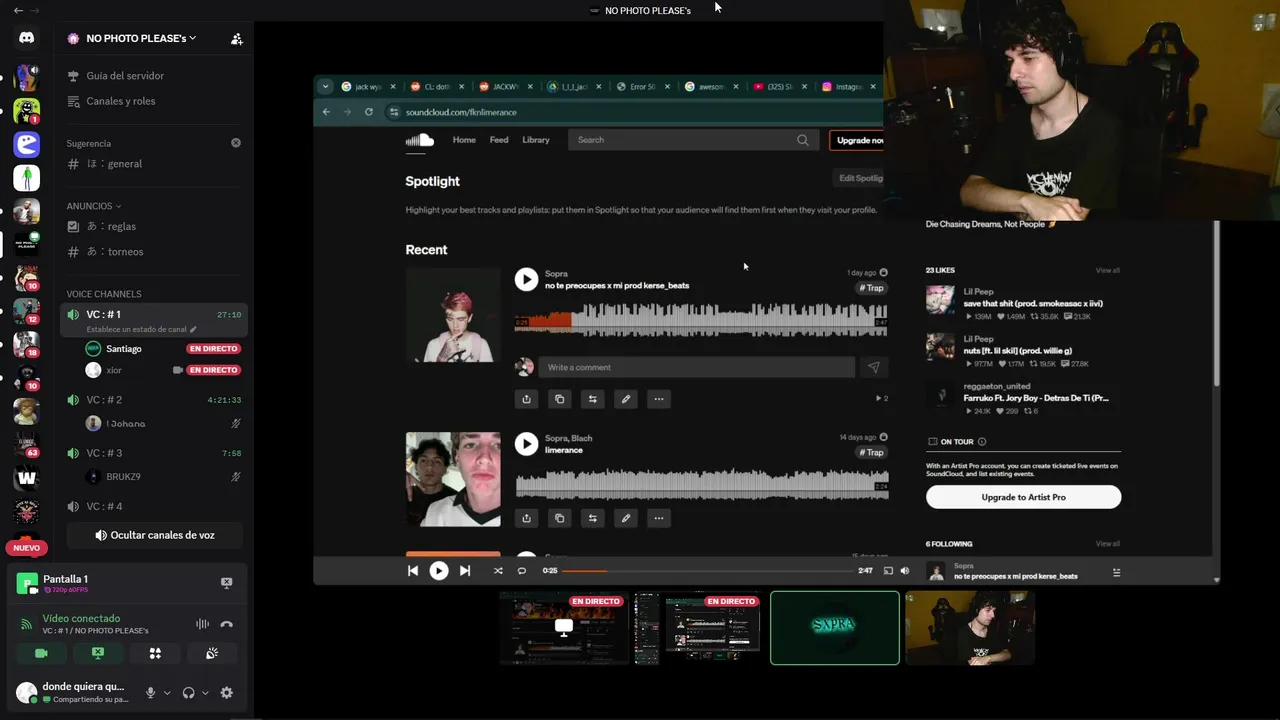Toggle shuffle in SoundCloud player
Viewport: 1280px width, 720px height.
(498, 571)
